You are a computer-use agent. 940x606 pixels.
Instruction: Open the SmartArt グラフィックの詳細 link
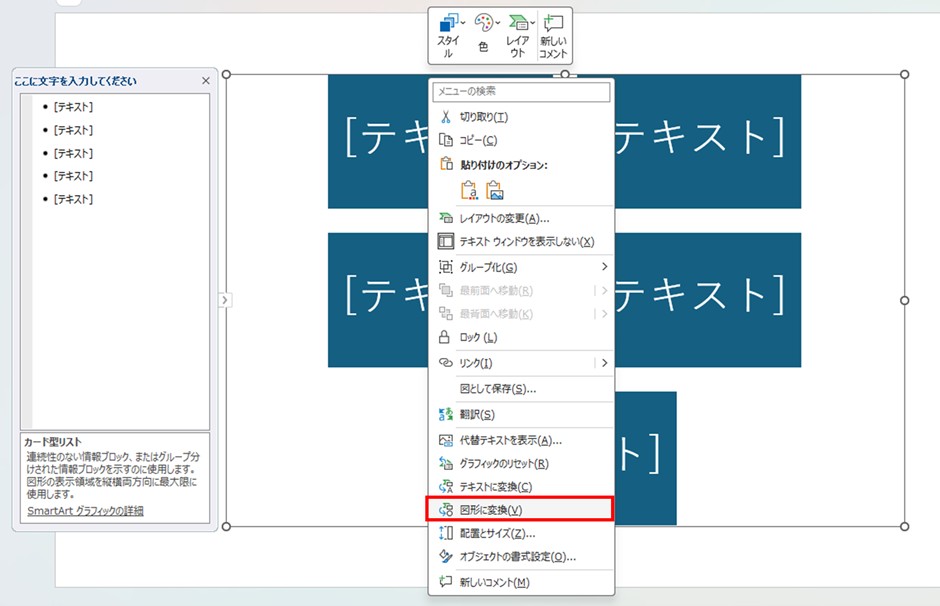(x=85, y=511)
